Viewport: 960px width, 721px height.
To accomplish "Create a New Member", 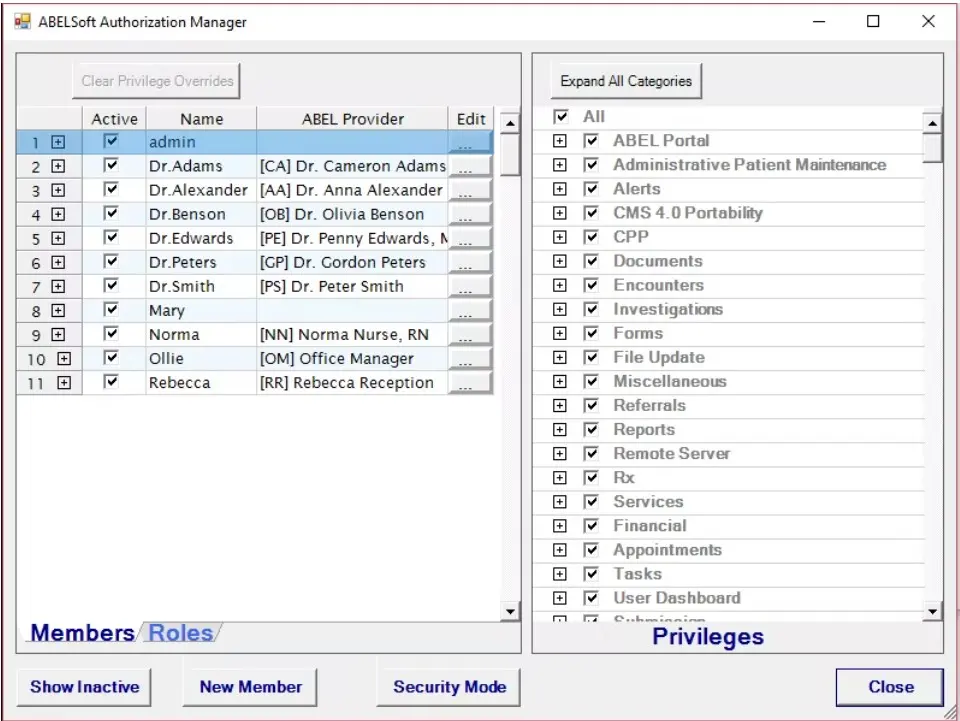I will (249, 687).
